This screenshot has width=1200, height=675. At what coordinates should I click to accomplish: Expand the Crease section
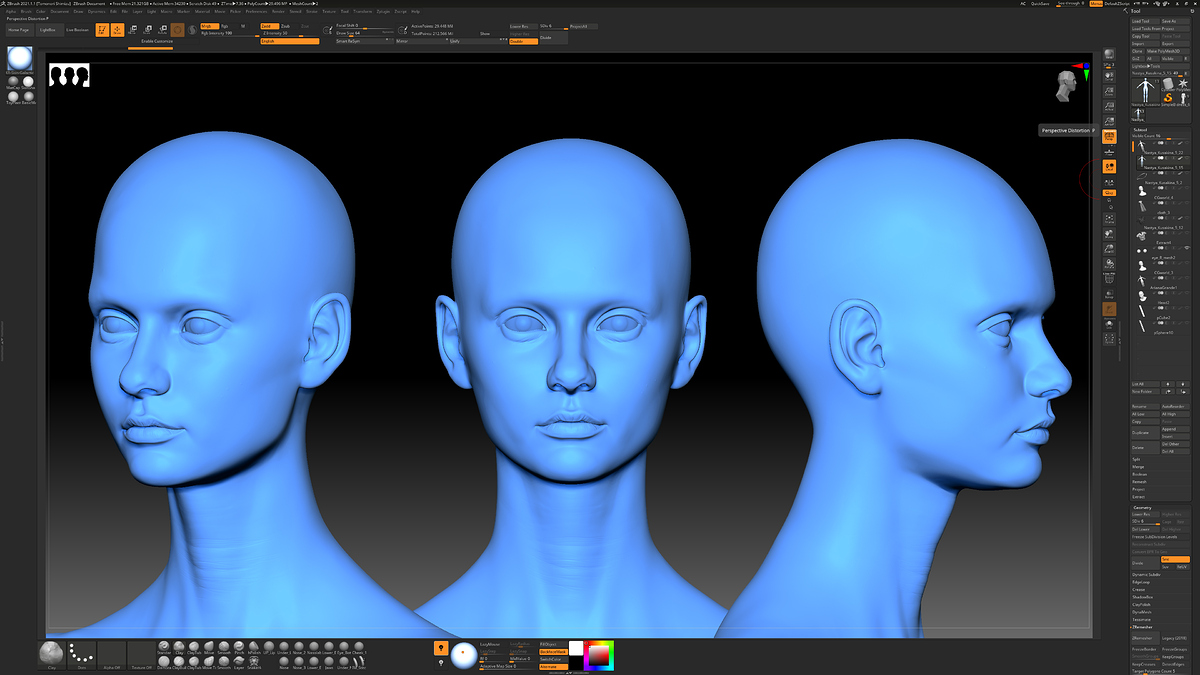[x=1139, y=590]
